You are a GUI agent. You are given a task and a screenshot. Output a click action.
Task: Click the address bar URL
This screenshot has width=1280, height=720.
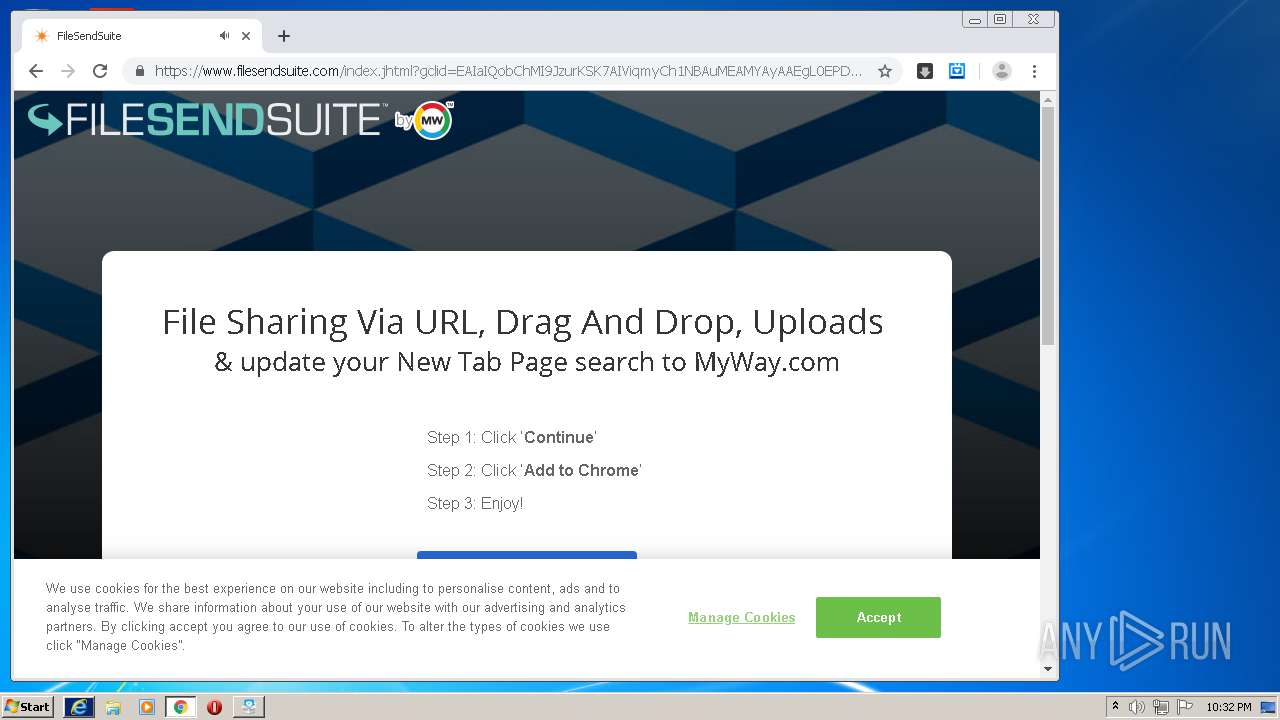[x=508, y=71]
